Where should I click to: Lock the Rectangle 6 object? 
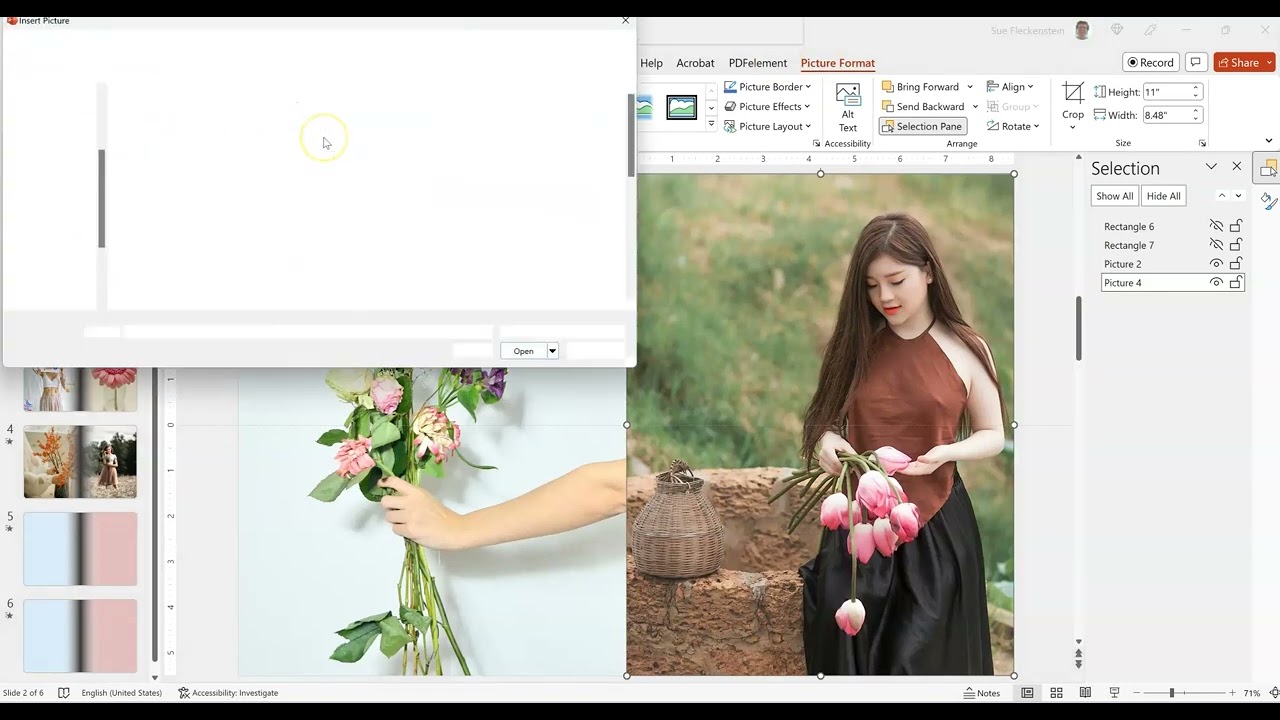[1236, 226]
